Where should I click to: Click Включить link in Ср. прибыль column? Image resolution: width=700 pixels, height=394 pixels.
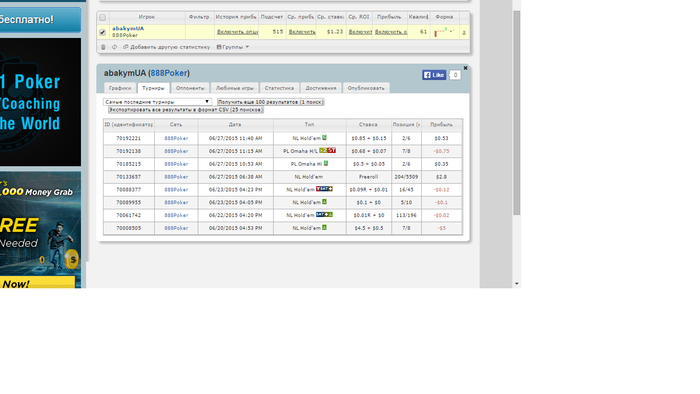pyautogui.click(x=302, y=32)
